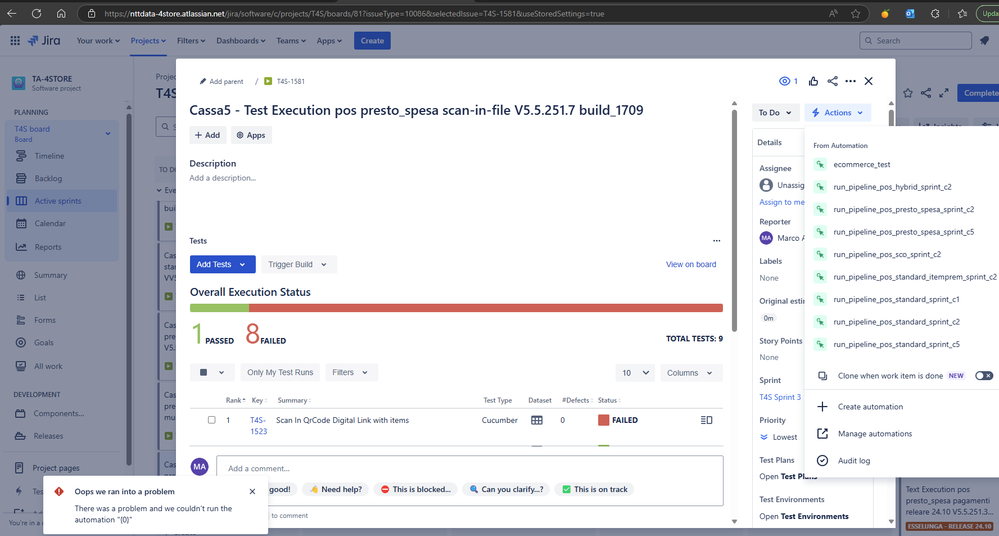999x536 pixels.
Task: Open Dataset grid icon for T4S-1523
Action: click(536, 420)
